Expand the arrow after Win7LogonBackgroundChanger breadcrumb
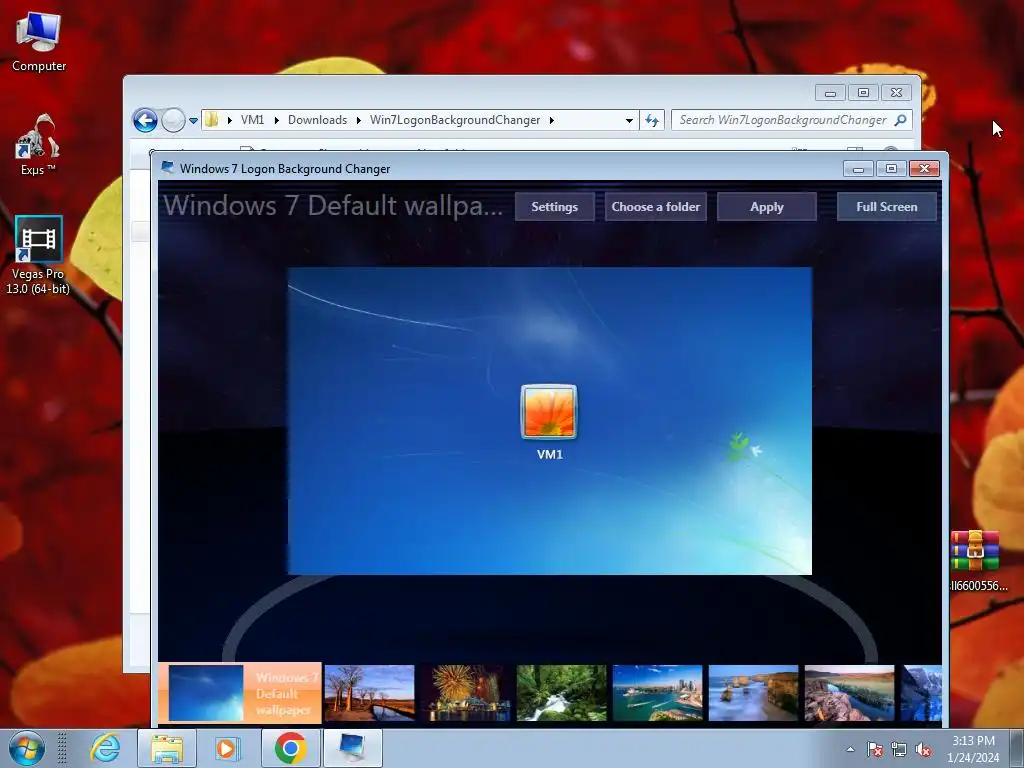This screenshot has height=768, width=1024. point(552,120)
